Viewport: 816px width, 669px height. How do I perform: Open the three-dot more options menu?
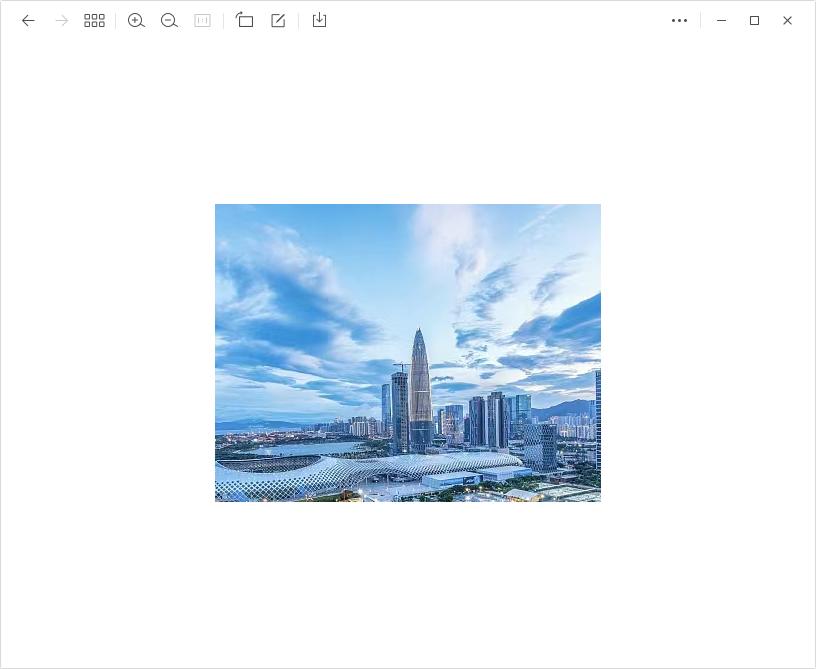tap(680, 21)
